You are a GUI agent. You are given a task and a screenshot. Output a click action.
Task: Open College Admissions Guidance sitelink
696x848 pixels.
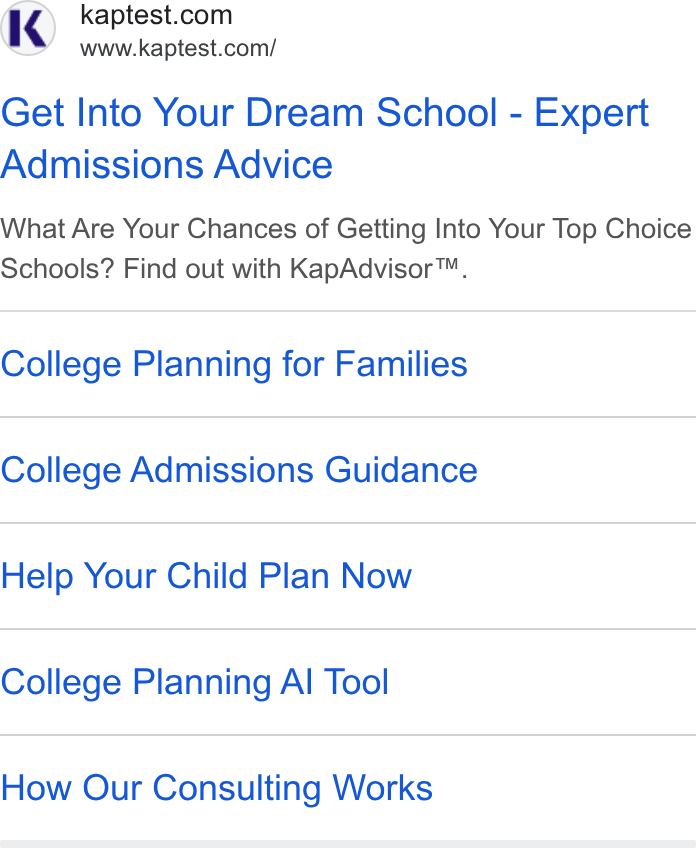pyautogui.click(x=239, y=470)
